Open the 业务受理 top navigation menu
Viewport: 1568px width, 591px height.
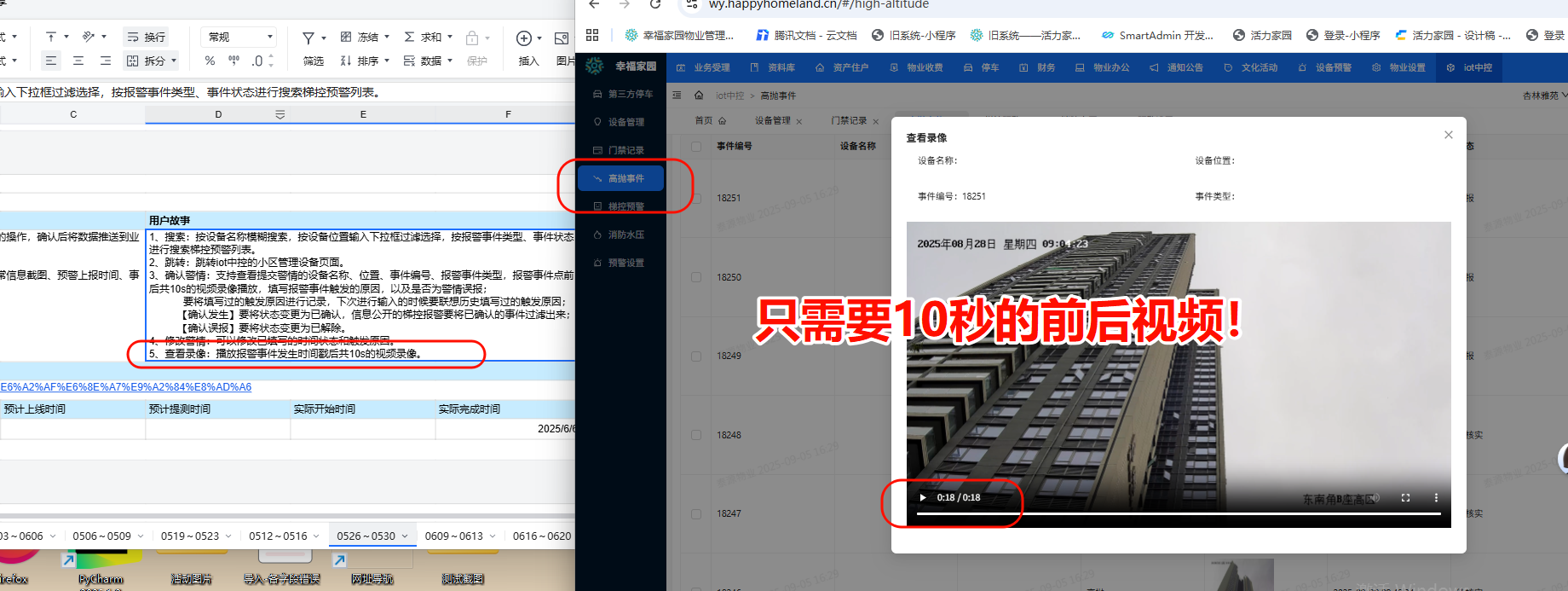click(x=704, y=67)
